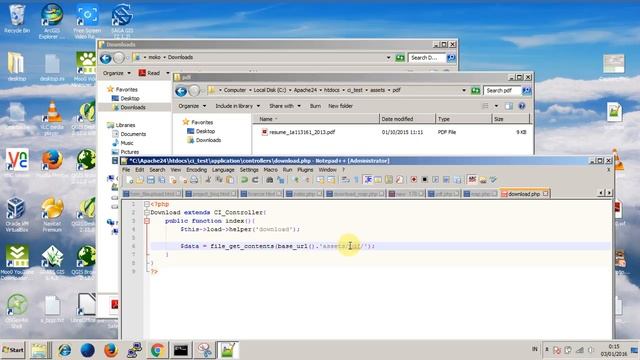Undo with the green arrow icon
The image size is (640, 360).
[244, 180]
